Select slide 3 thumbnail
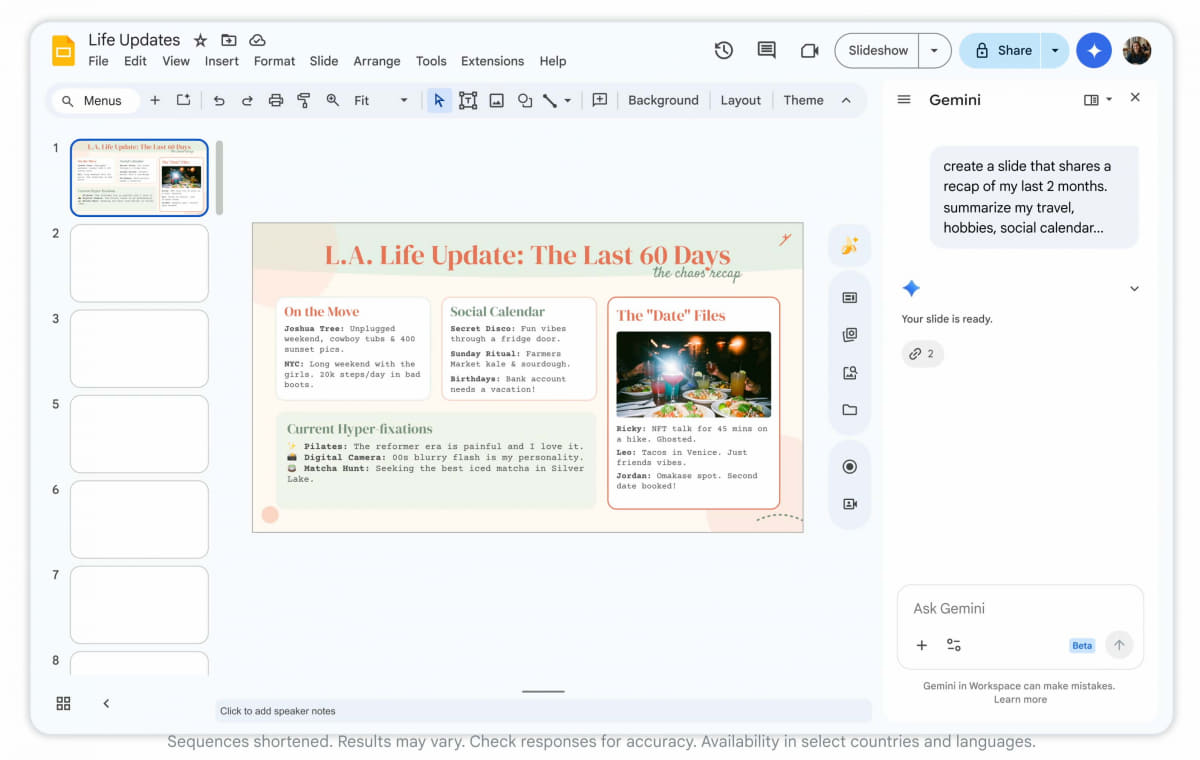The width and height of the screenshot is (1200, 760). (x=139, y=348)
